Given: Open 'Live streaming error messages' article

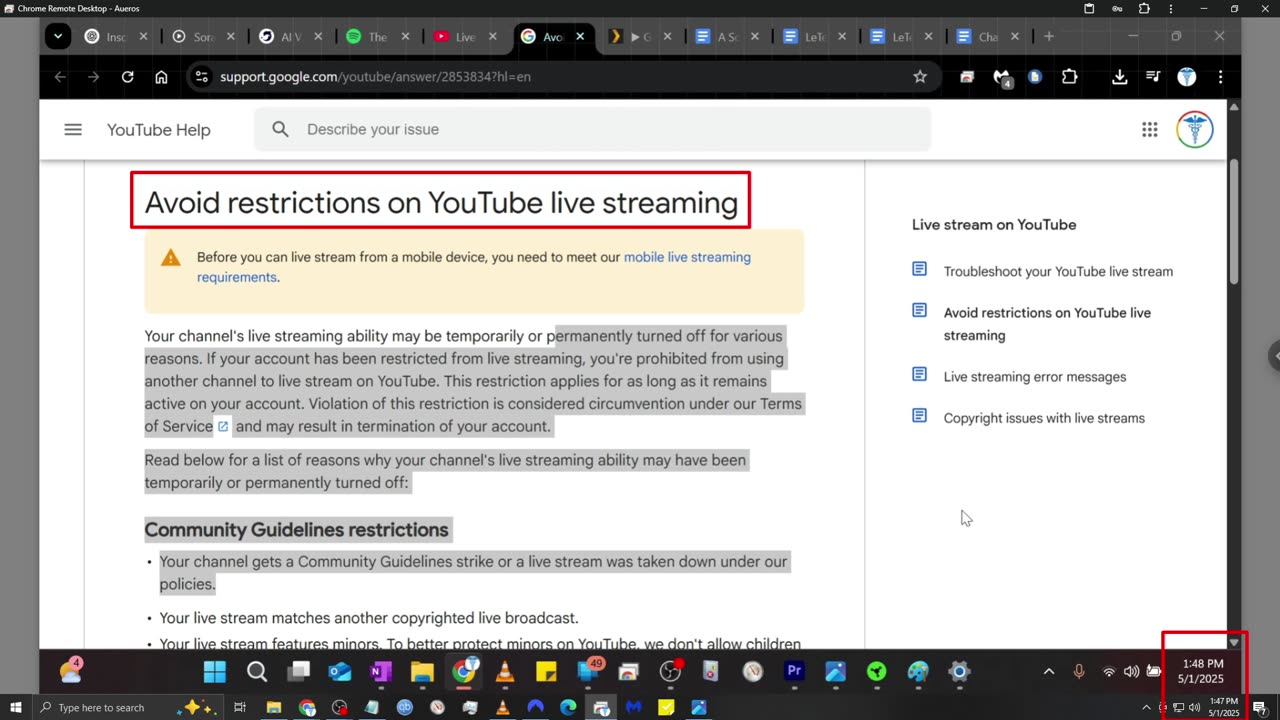Looking at the screenshot, I should pos(1035,377).
